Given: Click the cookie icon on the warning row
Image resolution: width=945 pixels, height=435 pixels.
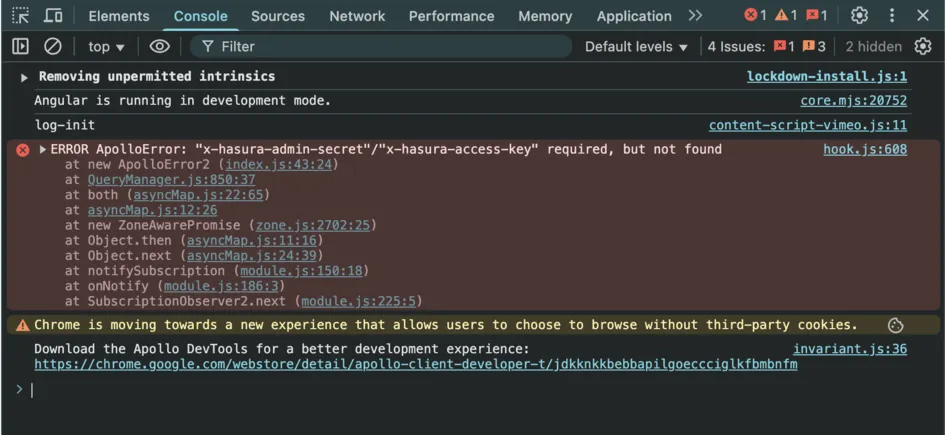Looking at the screenshot, I should tap(896, 325).
